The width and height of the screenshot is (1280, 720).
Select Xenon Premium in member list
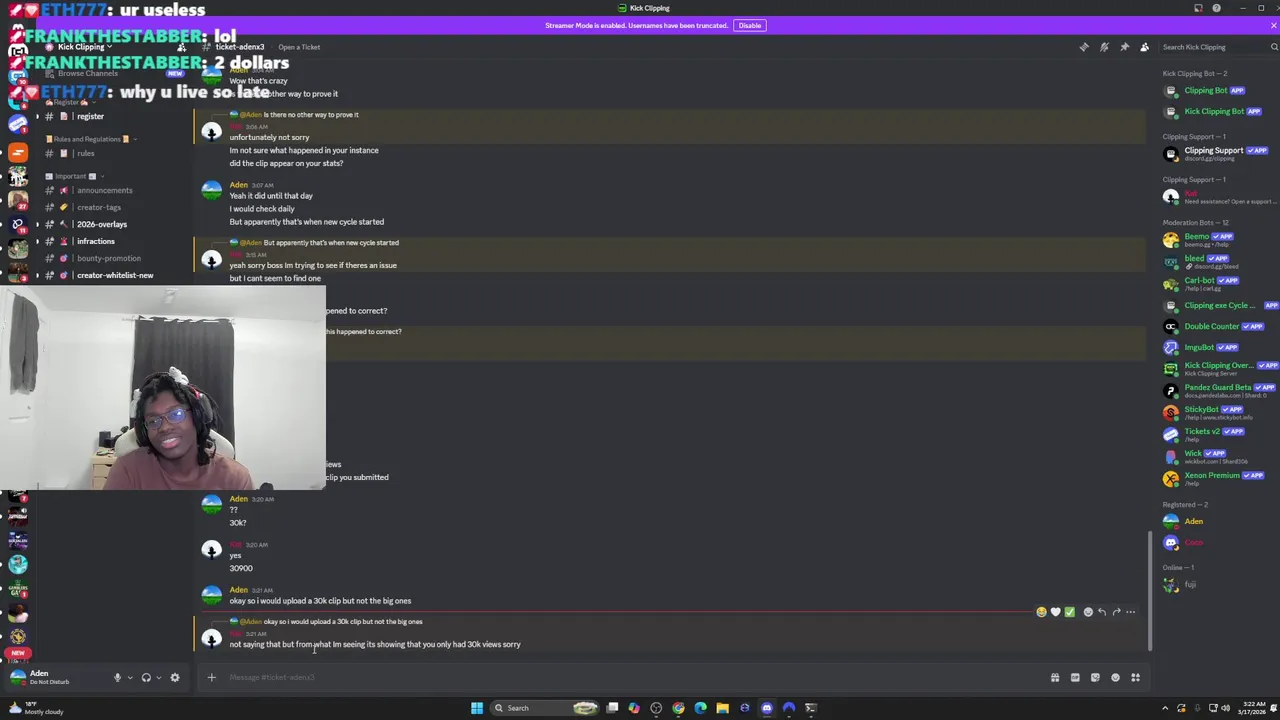(x=1210, y=478)
